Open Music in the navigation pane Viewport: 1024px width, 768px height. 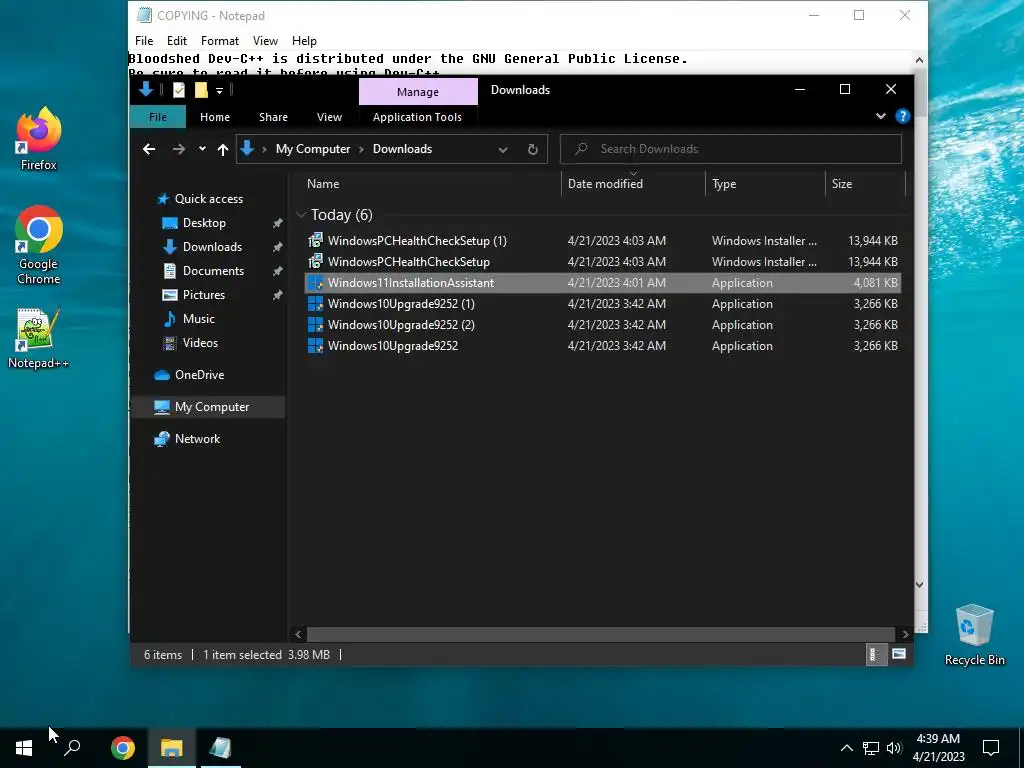pos(199,319)
